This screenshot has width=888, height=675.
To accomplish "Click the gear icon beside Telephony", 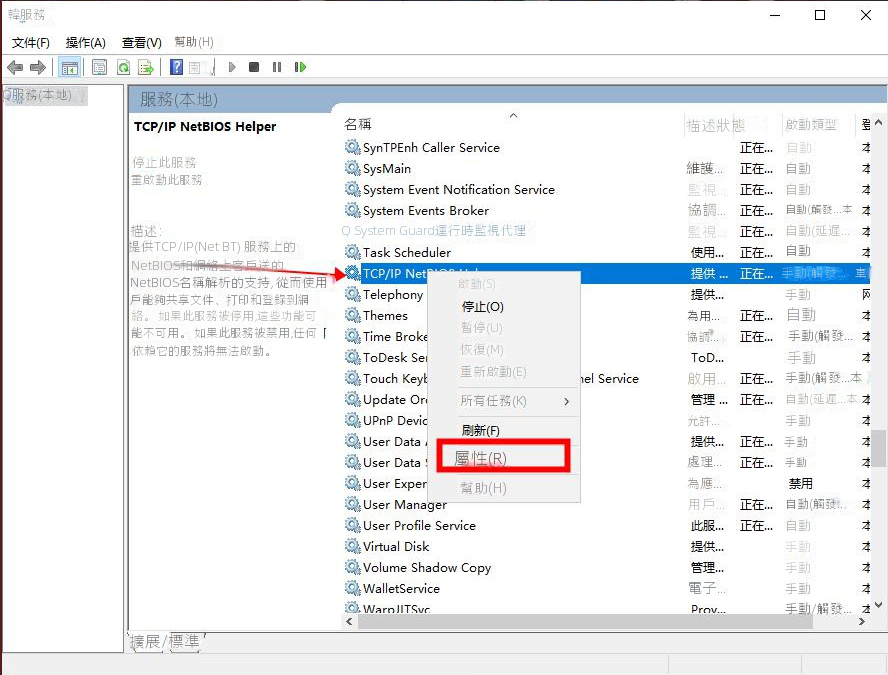I will click(352, 294).
